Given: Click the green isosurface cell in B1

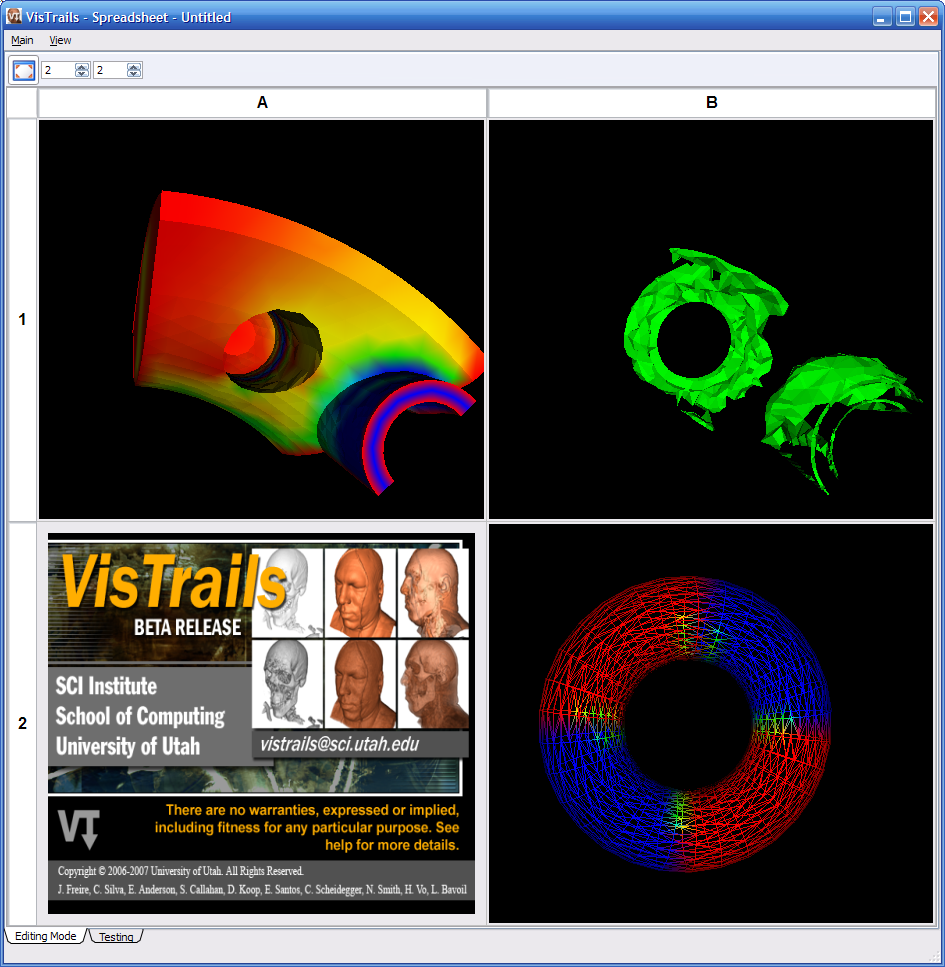Looking at the screenshot, I should (710, 319).
